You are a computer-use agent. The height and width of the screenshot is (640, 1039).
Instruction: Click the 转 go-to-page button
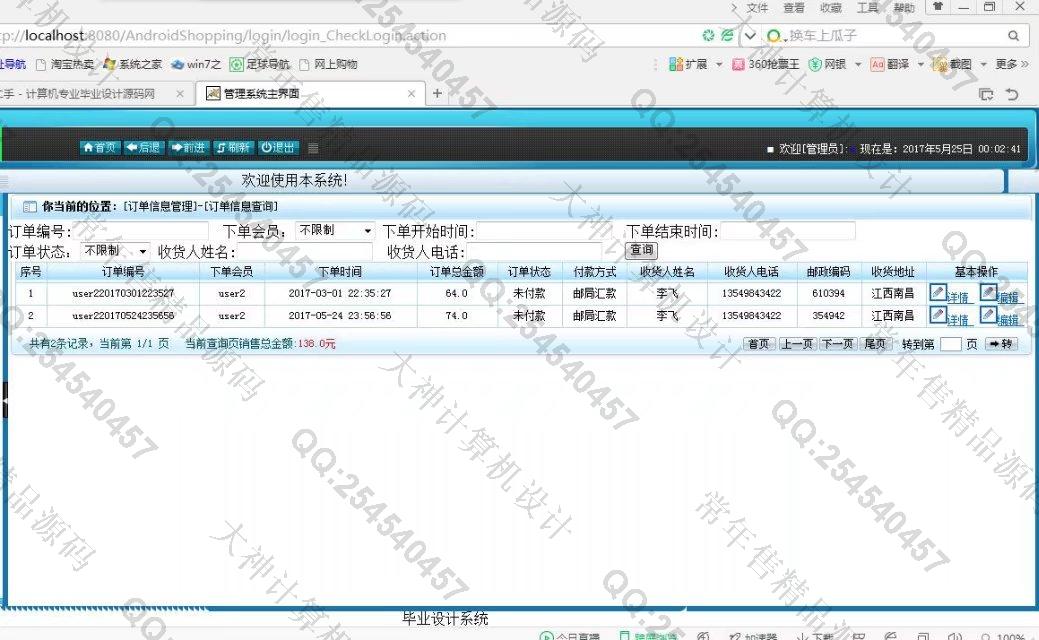pyautogui.click(x=1001, y=344)
